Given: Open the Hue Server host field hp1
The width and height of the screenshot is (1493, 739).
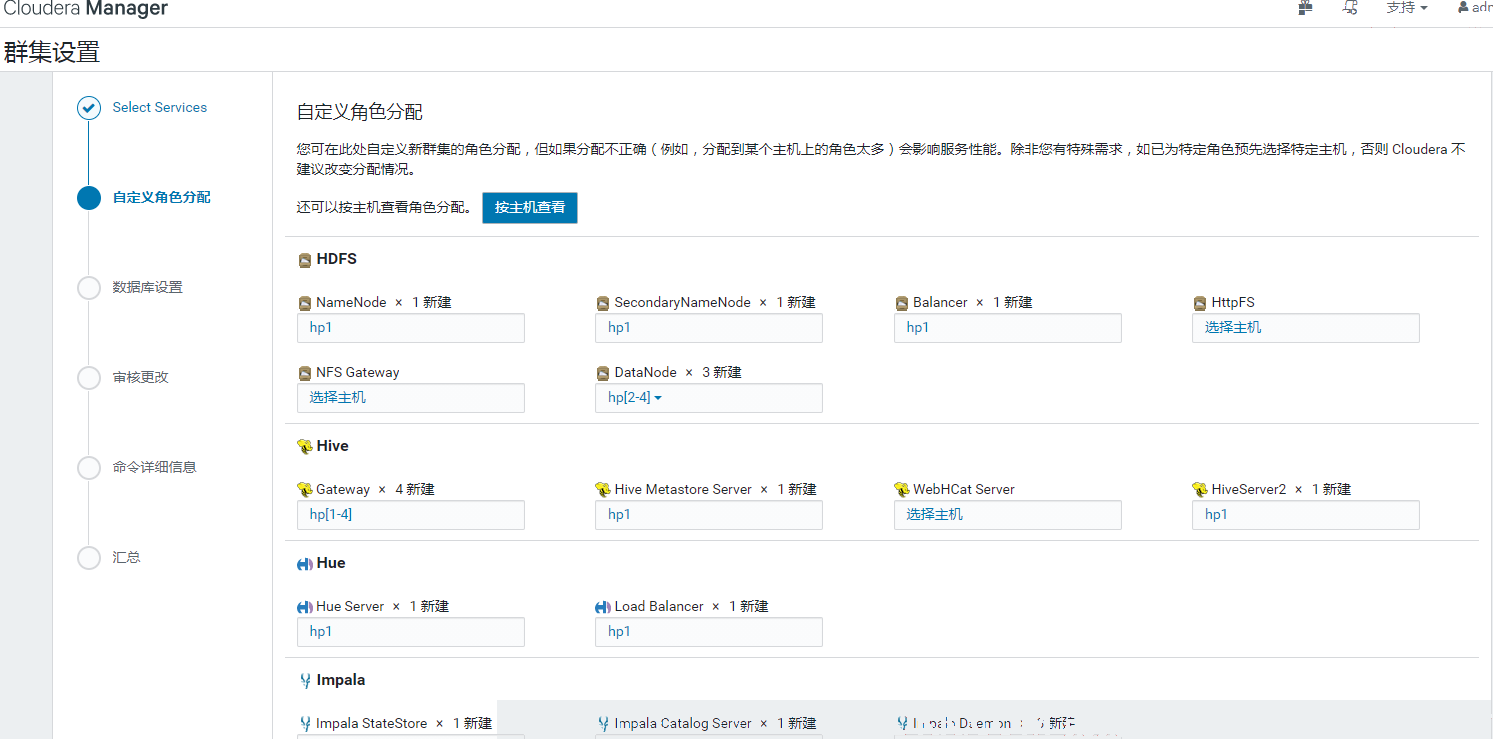Looking at the screenshot, I should (411, 632).
